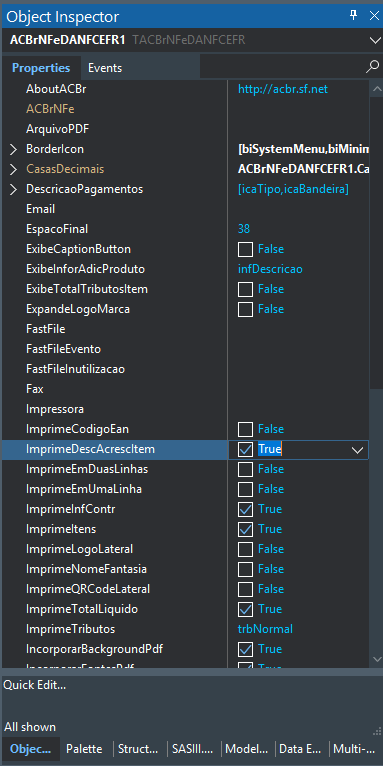Open the ImprimeDescAcrescItem value dropdown
Screen dimensions: 383x766
click(x=358, y=450)
